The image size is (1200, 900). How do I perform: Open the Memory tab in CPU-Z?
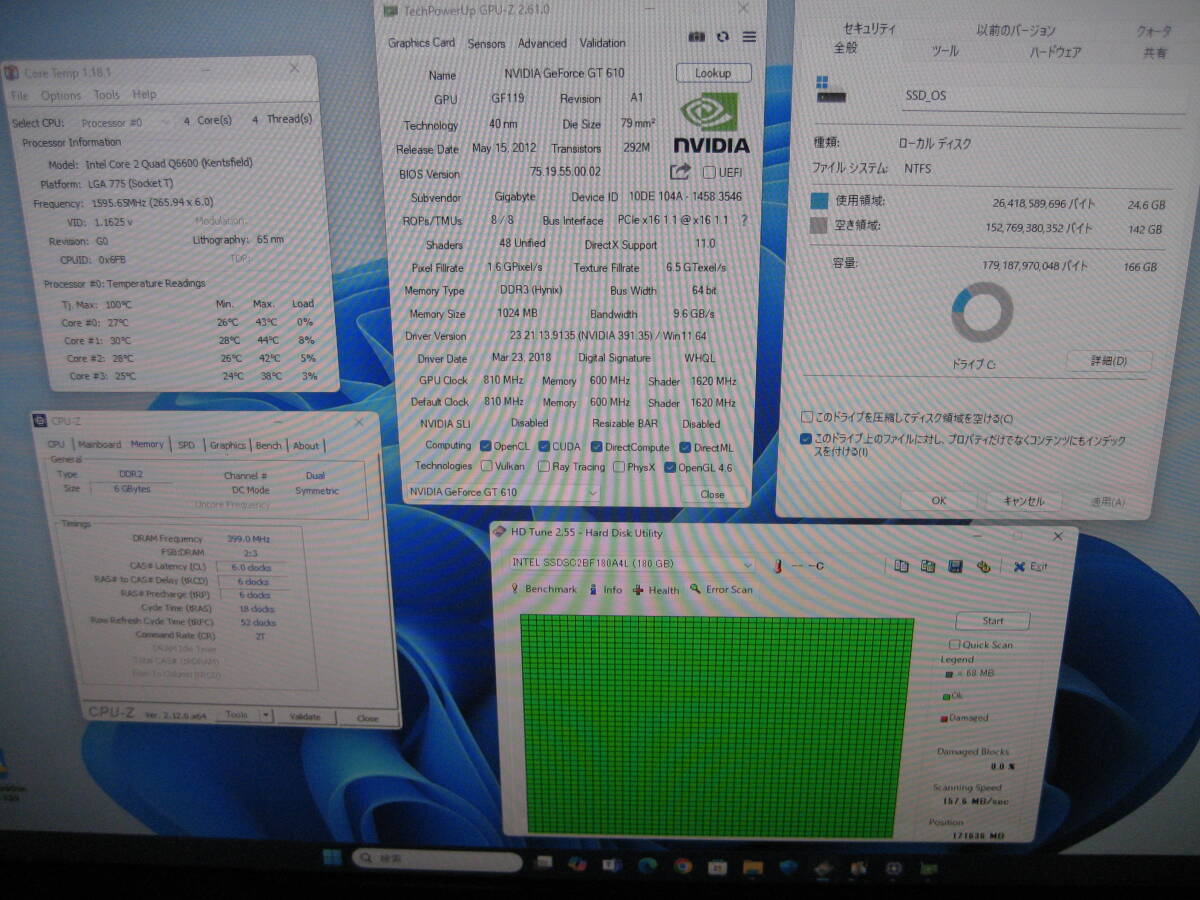click(148, 445)
